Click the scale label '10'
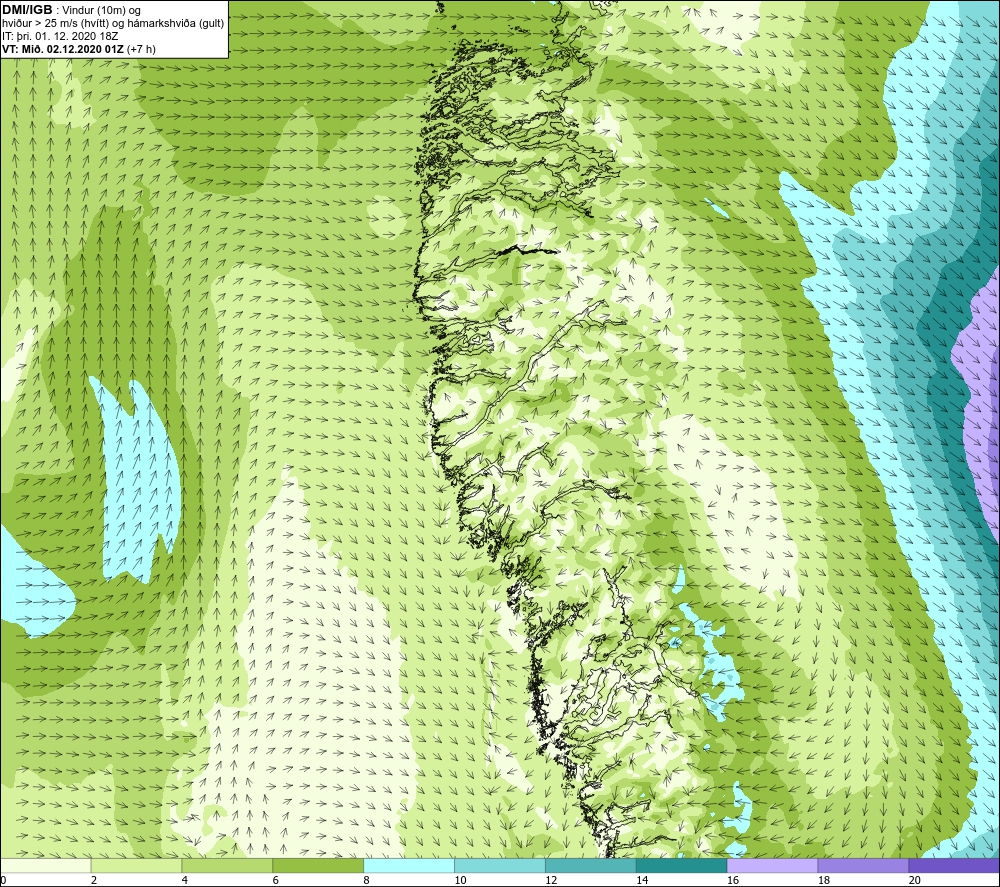Image resolution: width=1000 pixels, height=887 pixels. pyautogui.click(x=460, y=880)
